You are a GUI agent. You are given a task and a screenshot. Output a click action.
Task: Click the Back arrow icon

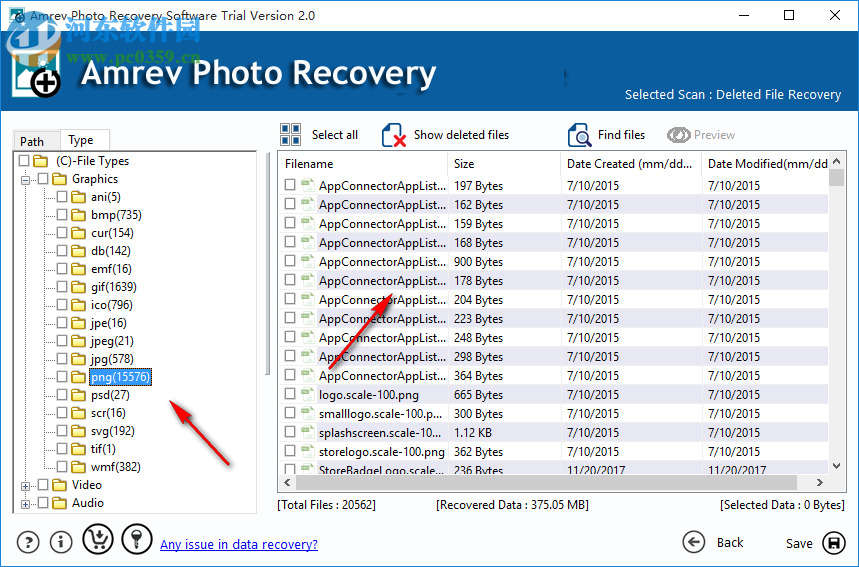tap(694, 542)
